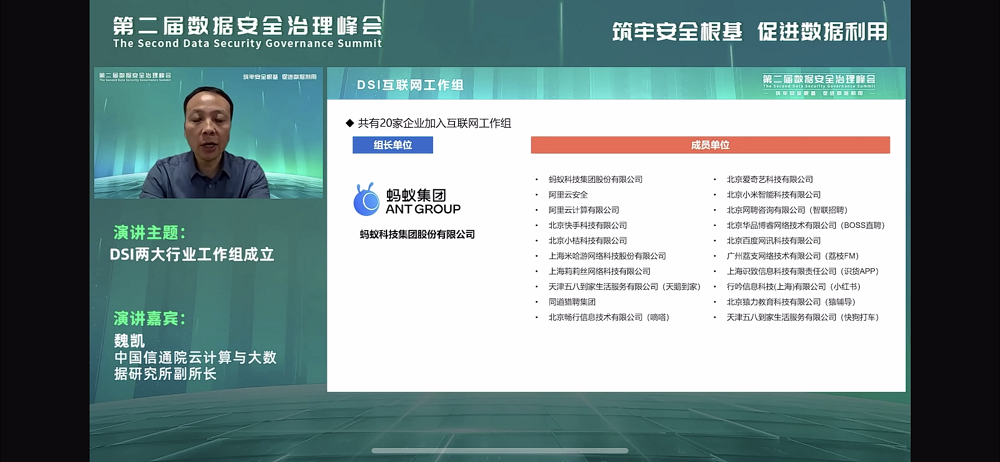Click large 第二届数据安全治理峰会 page title

(x=248, y=25)
